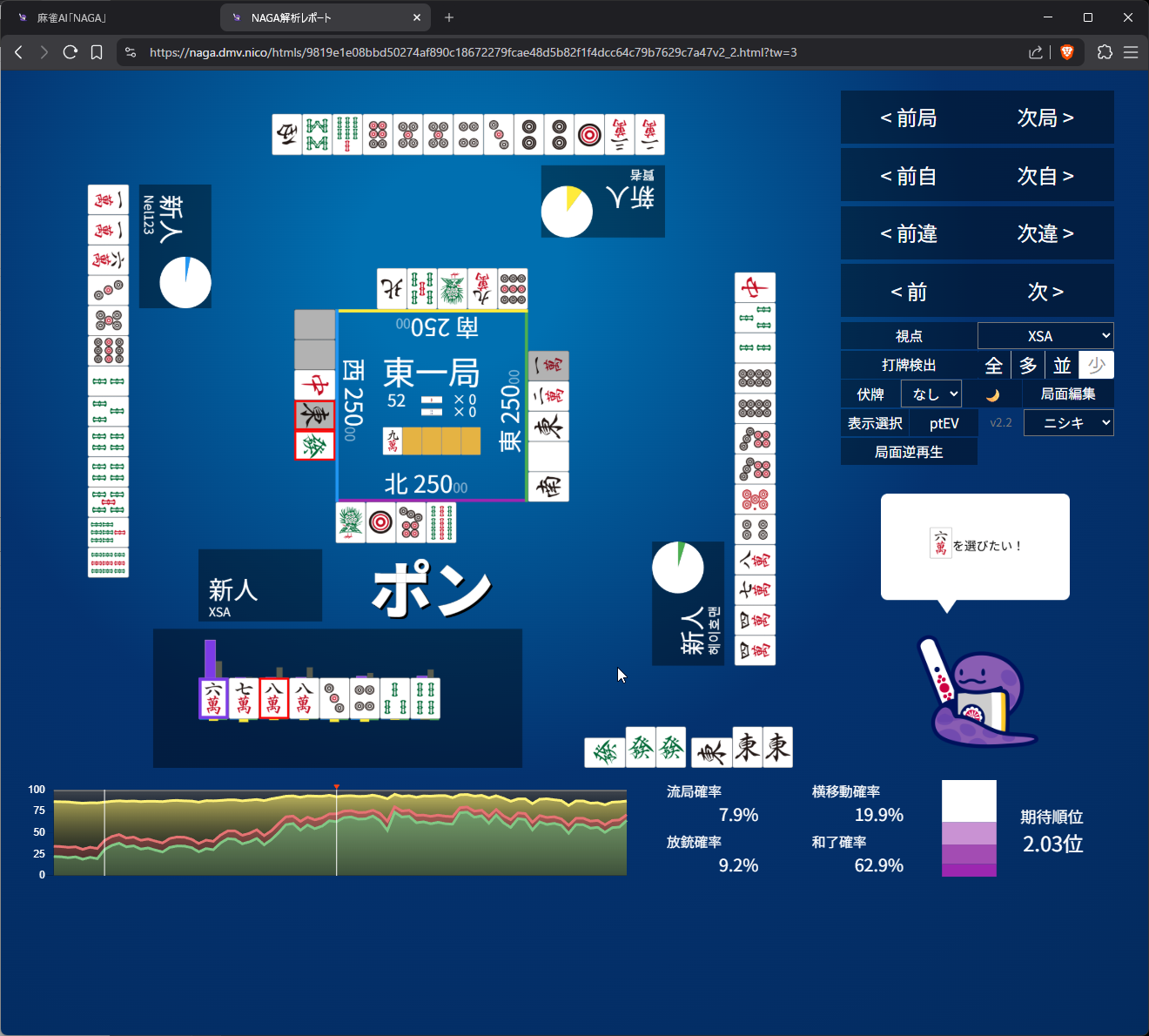Open the browser extensions puzzle icon

(1105, 52)
